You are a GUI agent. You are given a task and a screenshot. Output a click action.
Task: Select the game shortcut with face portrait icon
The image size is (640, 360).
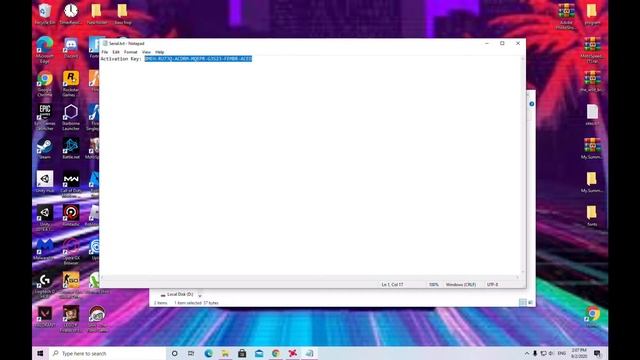pyautogui.click(x=71, y=319)
